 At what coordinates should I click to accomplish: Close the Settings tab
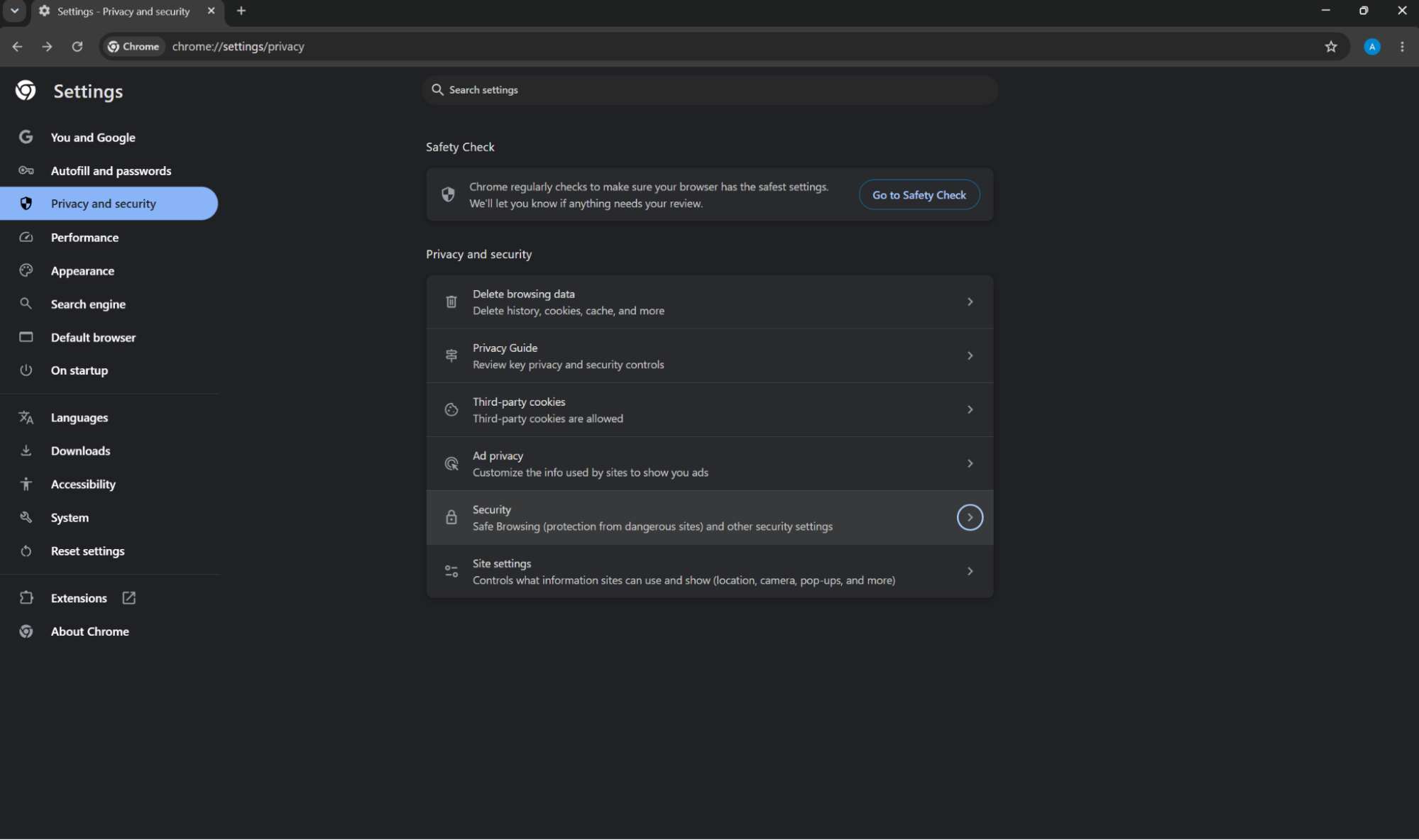[x=211, y=11]
